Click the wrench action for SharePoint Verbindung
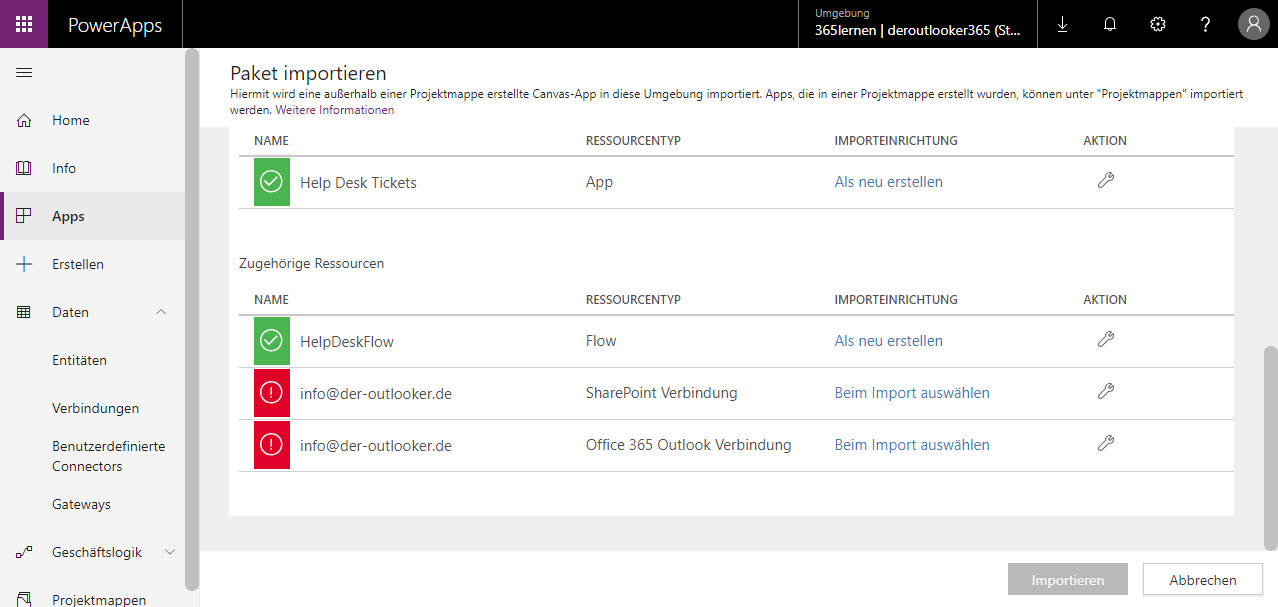 [1105, 392]
